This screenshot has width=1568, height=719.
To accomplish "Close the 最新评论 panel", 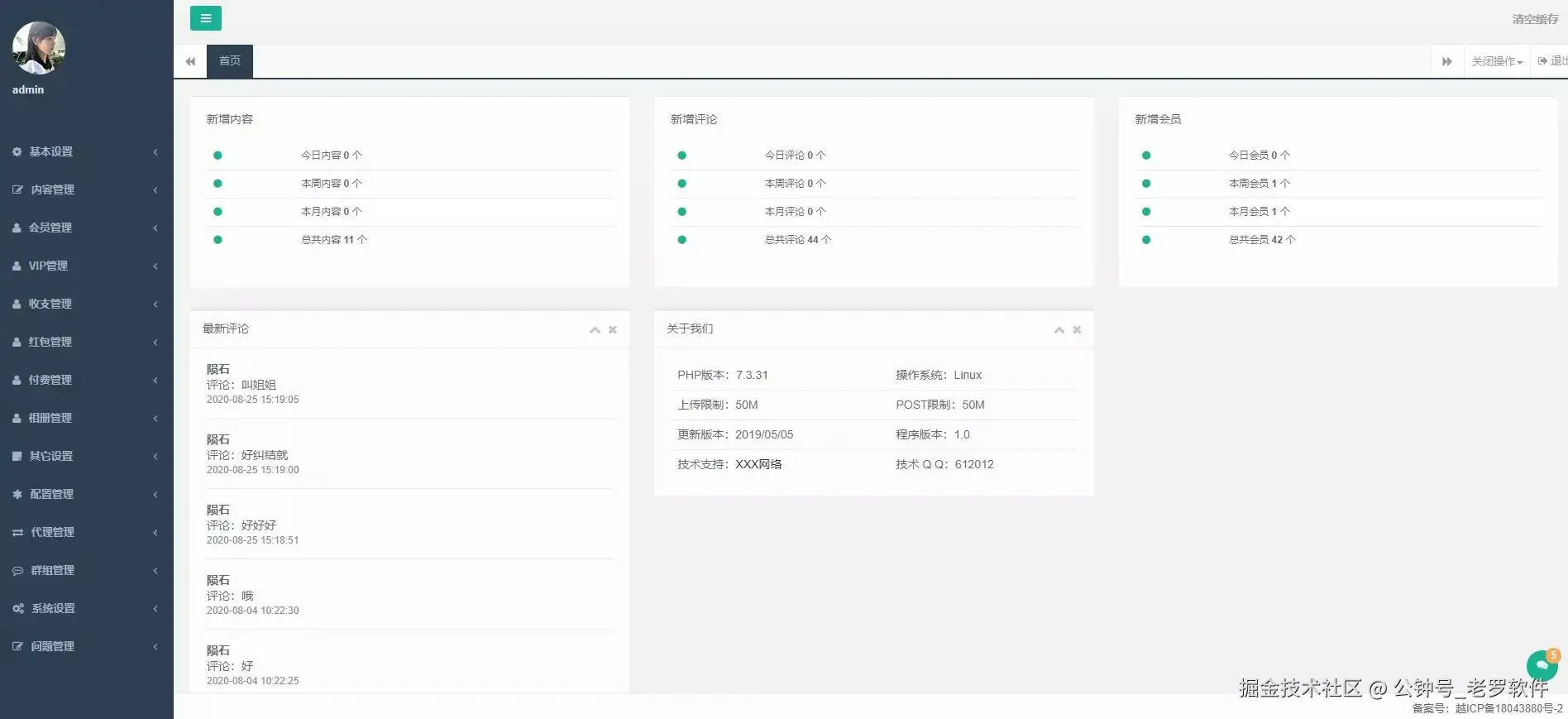I will (x=613, y=330).
